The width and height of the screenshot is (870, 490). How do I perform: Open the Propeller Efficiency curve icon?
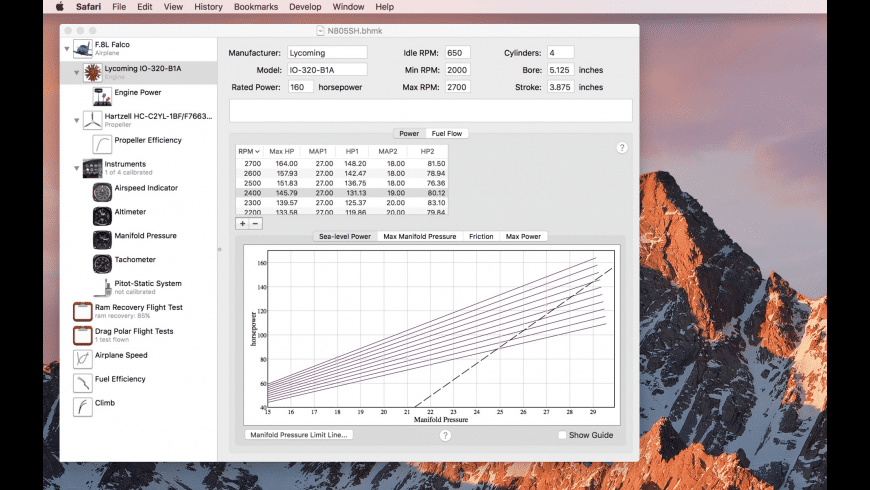(102, 144)
